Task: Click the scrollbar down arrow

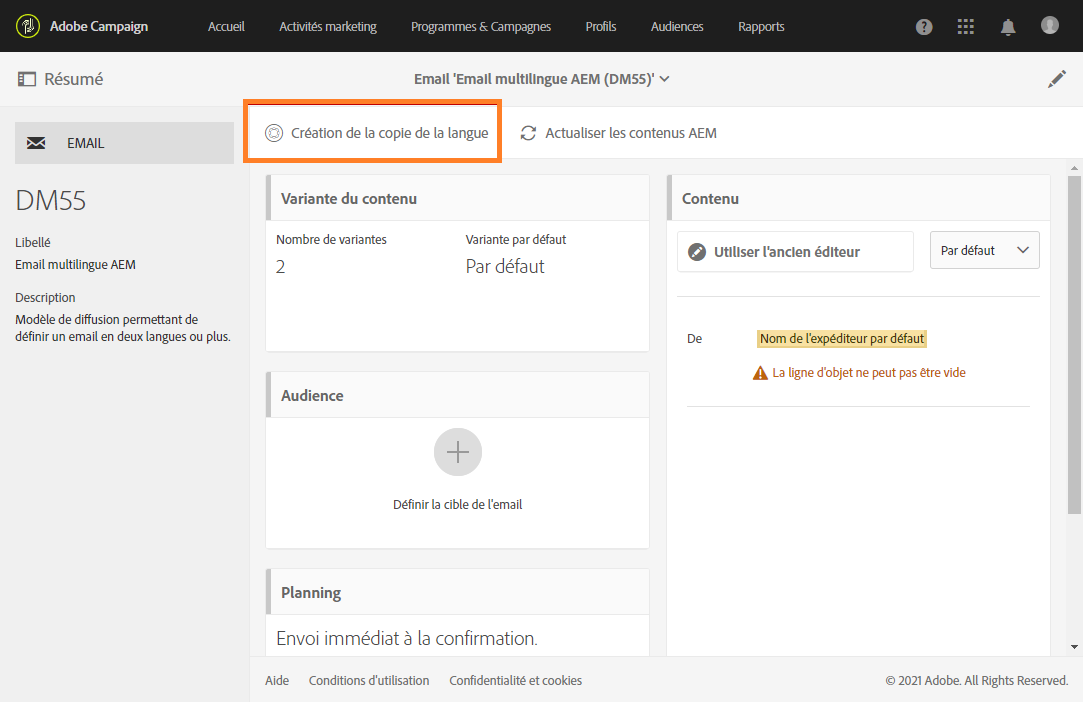Action: tap(1074, 647)
